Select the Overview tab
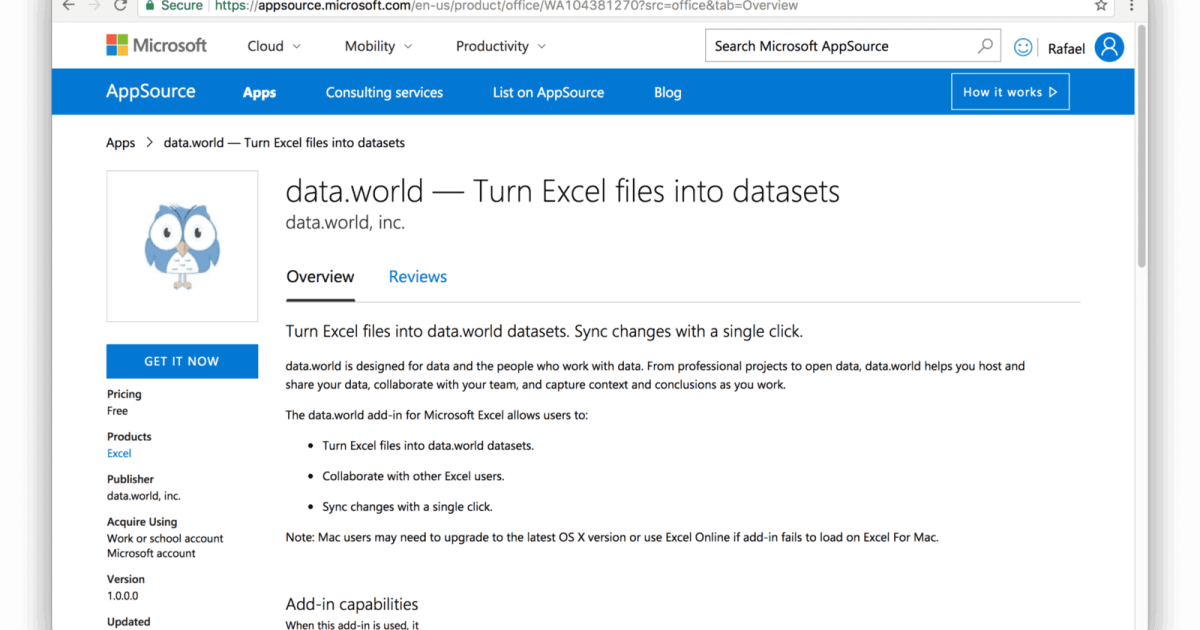Viewport: 1200px width, 630px height. pyautogui.click(x=320, y=277)
